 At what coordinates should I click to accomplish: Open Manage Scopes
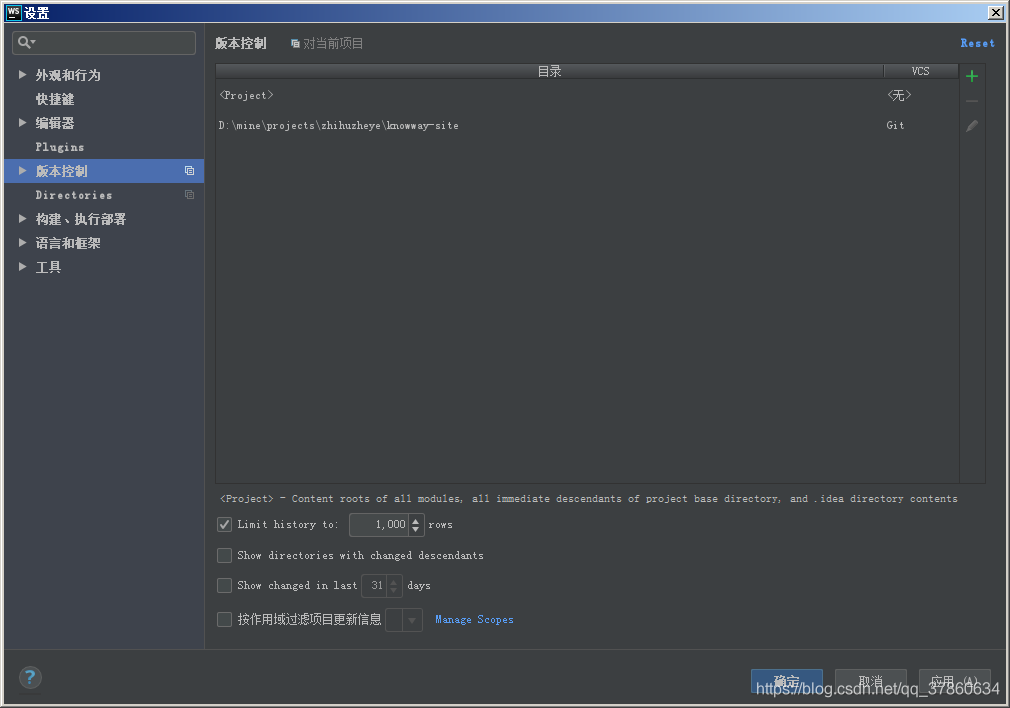click(474, 619)
